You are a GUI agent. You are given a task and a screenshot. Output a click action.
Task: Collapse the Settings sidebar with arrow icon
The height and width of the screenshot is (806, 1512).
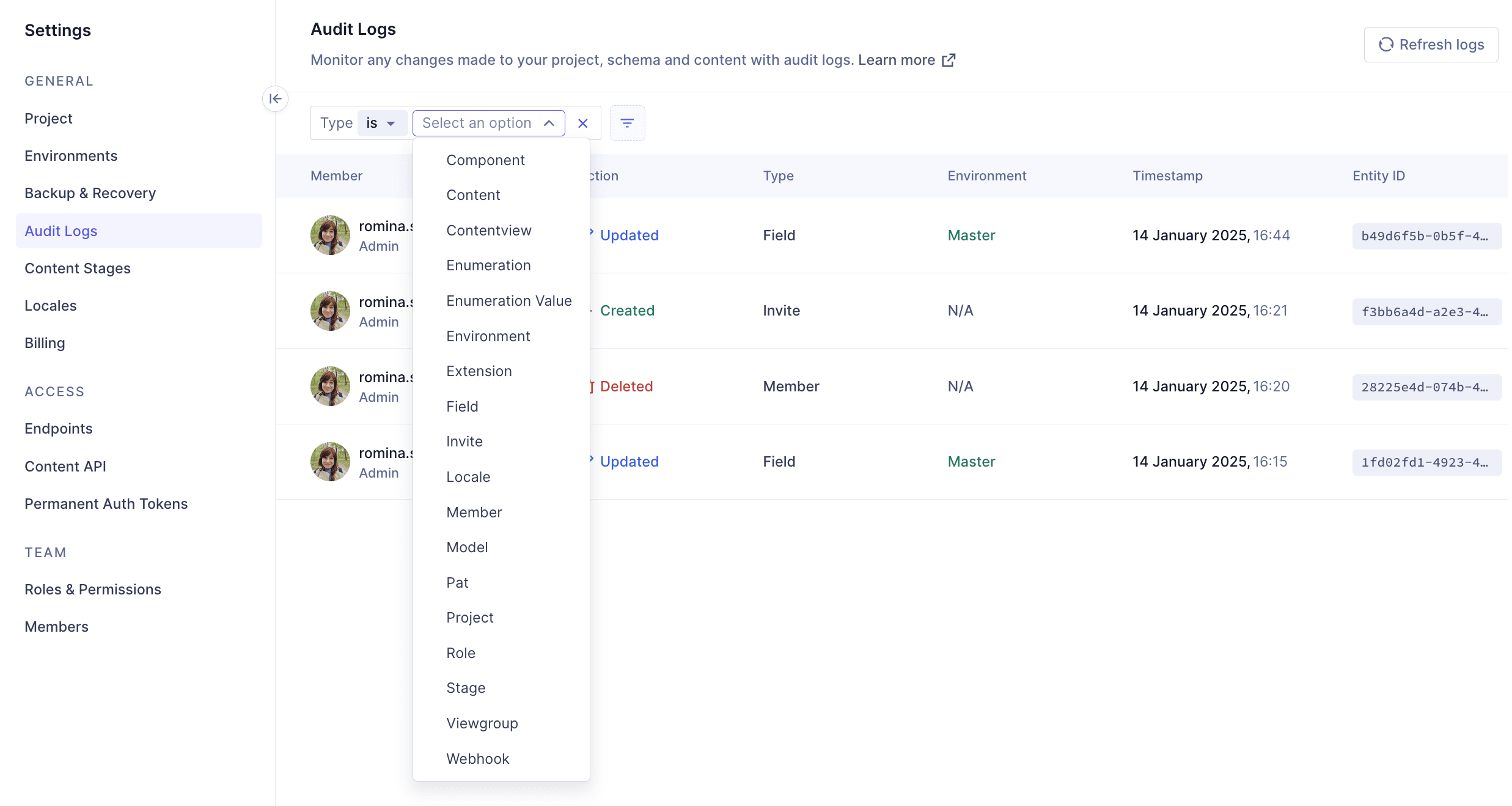point(275,98)
